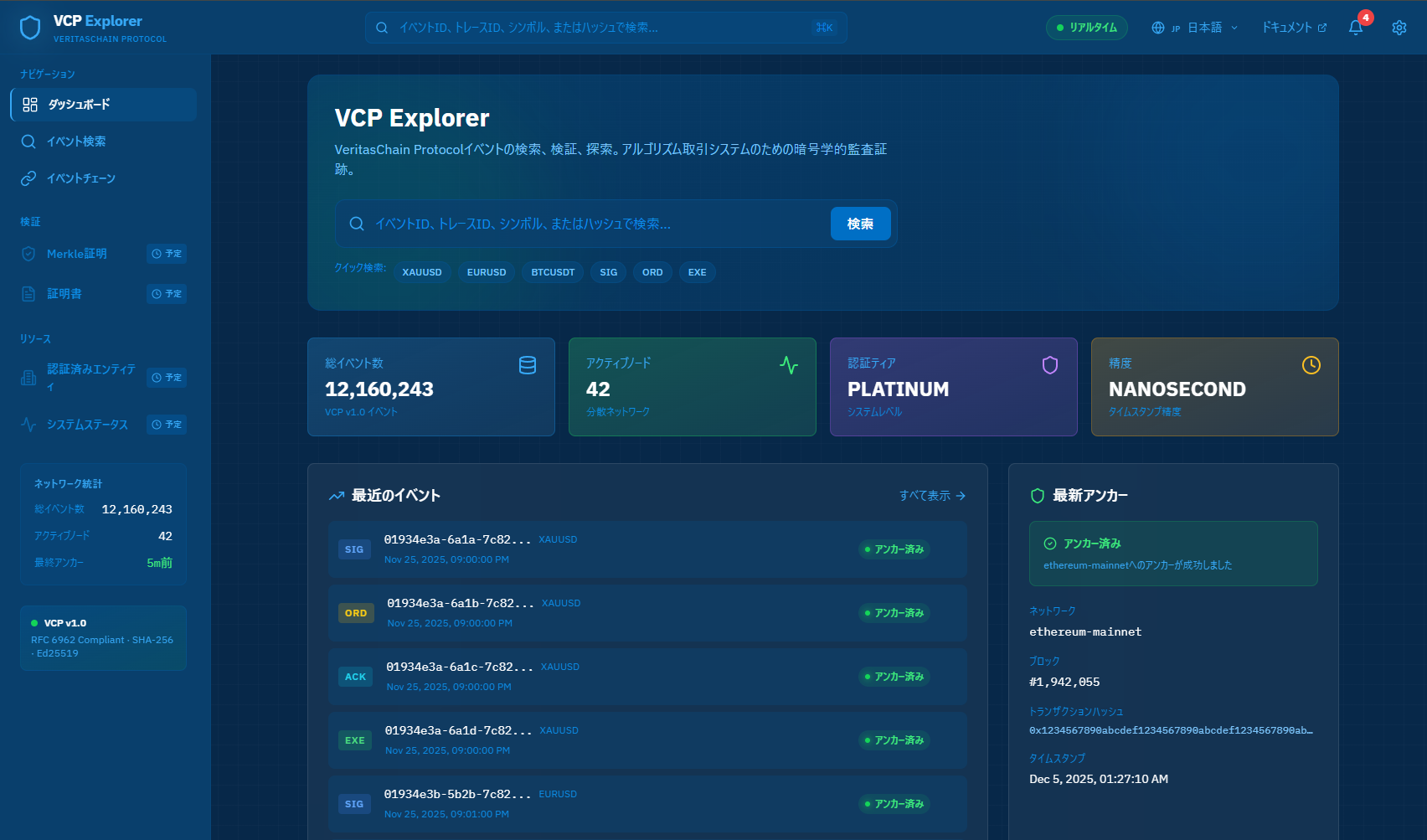Click the blue 検索 button
1427x840 pixels.
coord(860,224)
